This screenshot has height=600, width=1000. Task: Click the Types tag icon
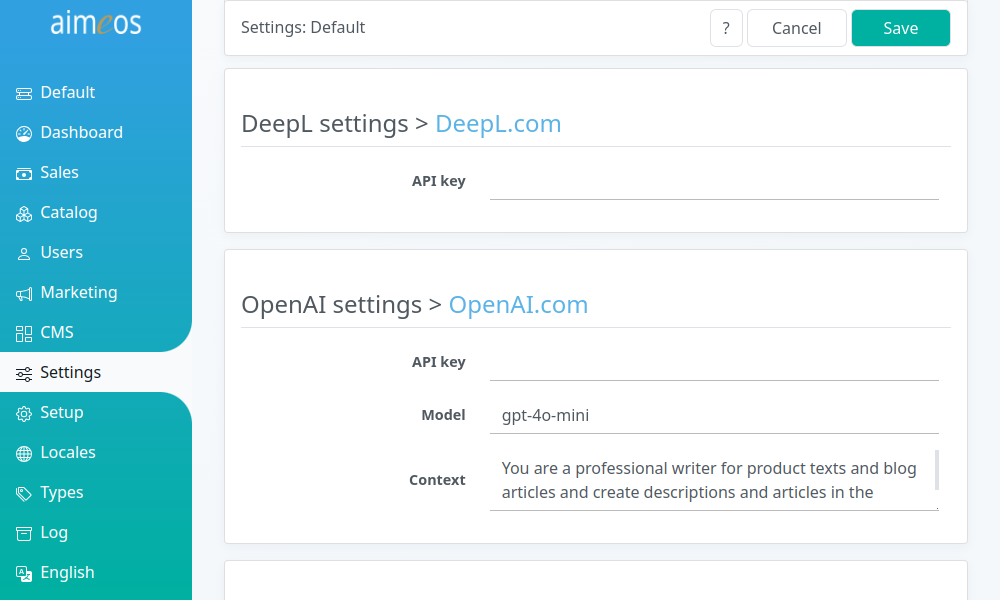pos(24,494)
